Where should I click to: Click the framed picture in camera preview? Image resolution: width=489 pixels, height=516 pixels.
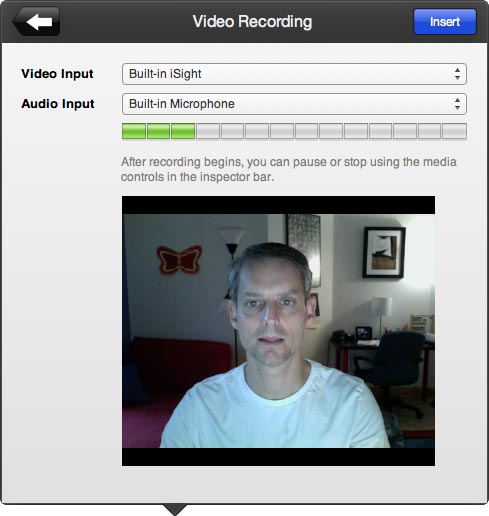384,252
